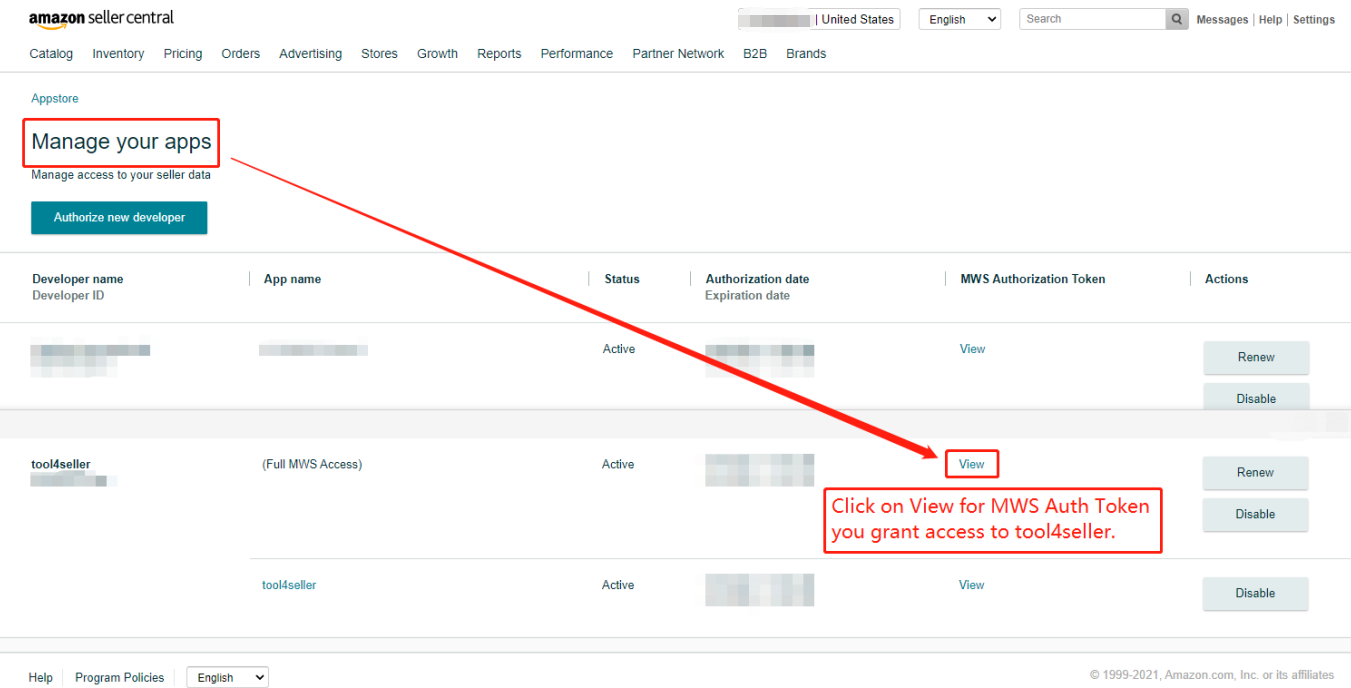The width and height of the screenshot is (1351, 688).
Task: Open the Performance menu
Action: [x=577, y=54]
